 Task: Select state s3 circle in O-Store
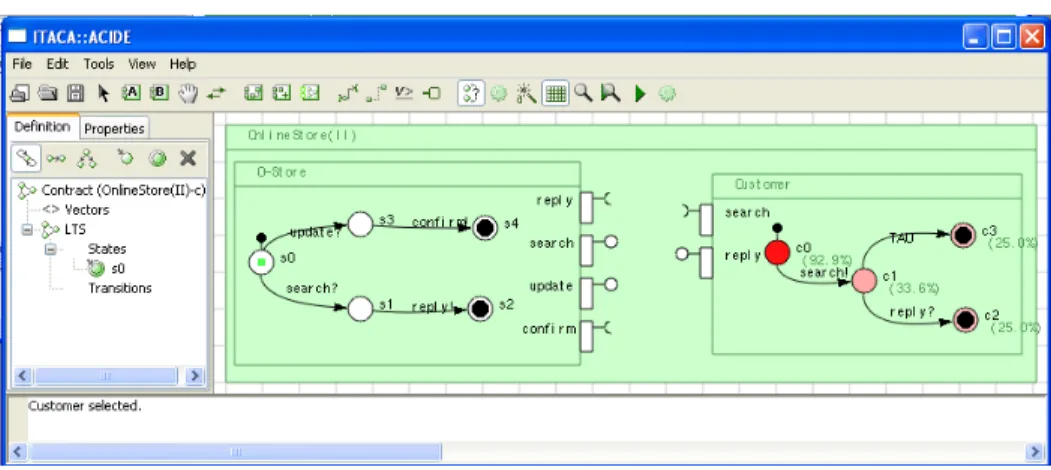coord(360,225)
